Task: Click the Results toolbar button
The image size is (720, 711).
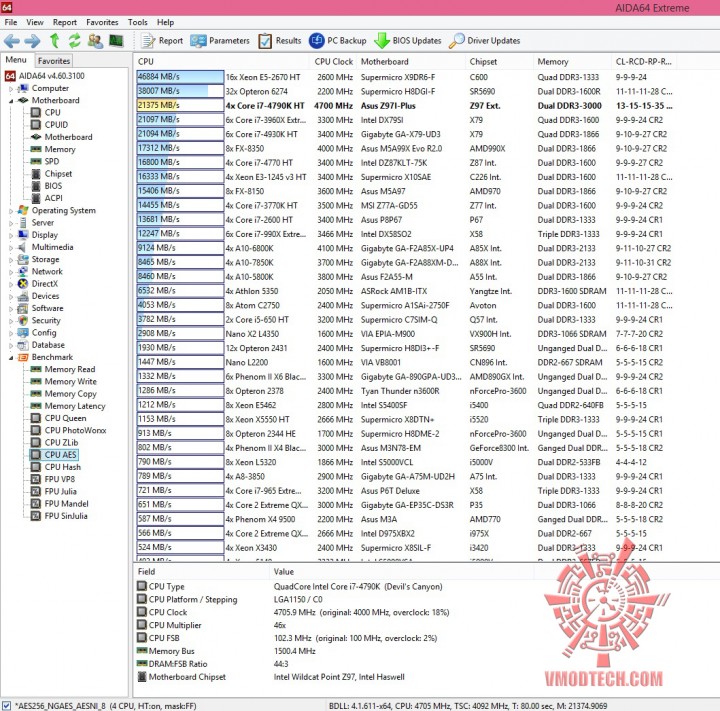Action: click(280, 40)
